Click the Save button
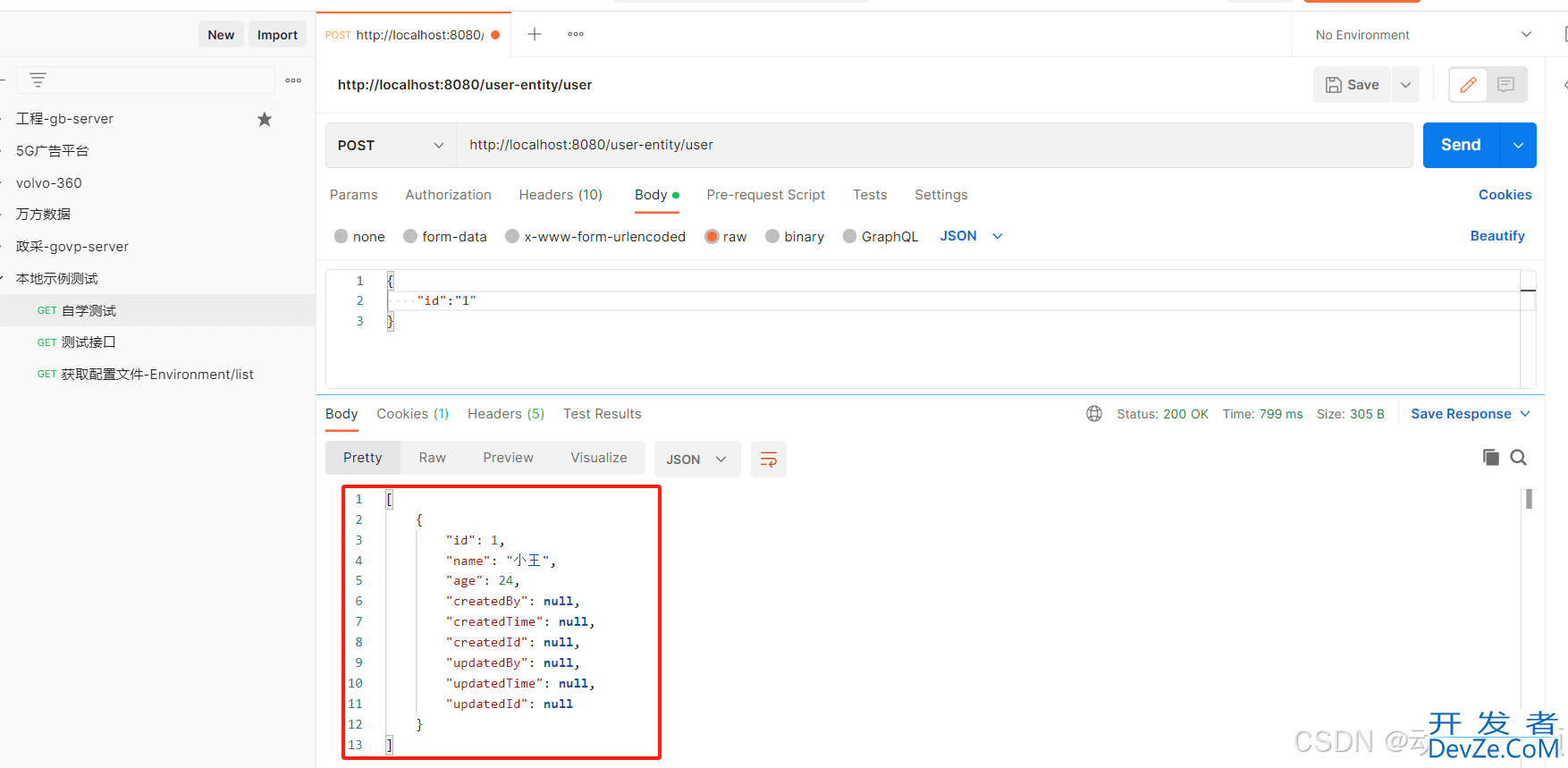 pyautogui.click(x=1353, y=85)
